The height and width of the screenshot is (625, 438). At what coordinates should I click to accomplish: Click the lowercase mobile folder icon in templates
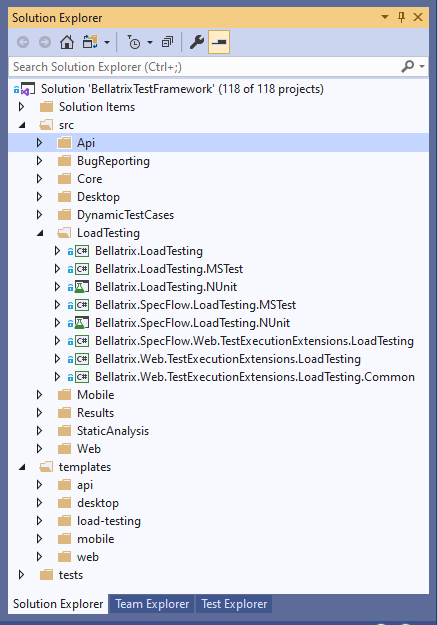coord(64,539)
